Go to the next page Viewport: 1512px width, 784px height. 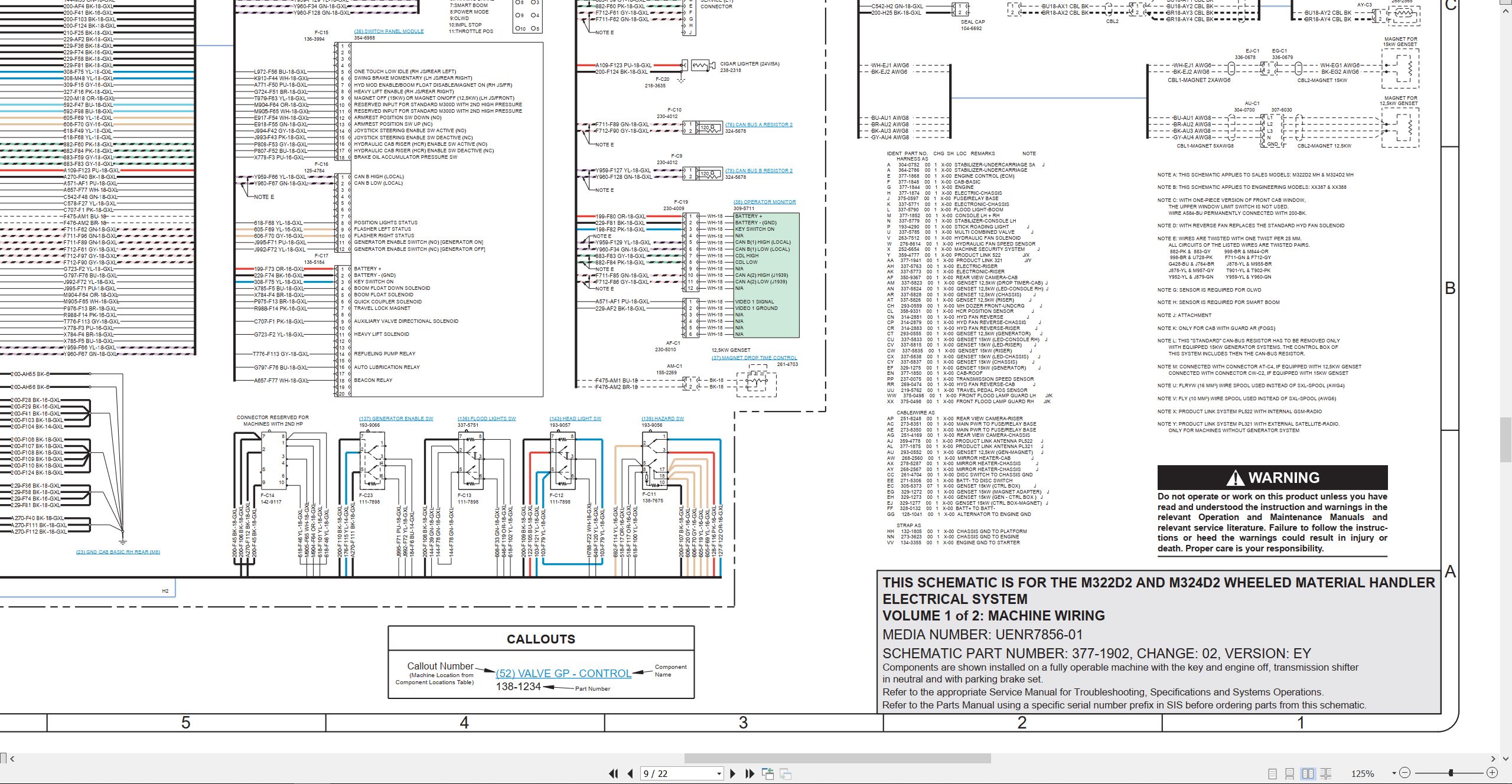pos(733,773)
